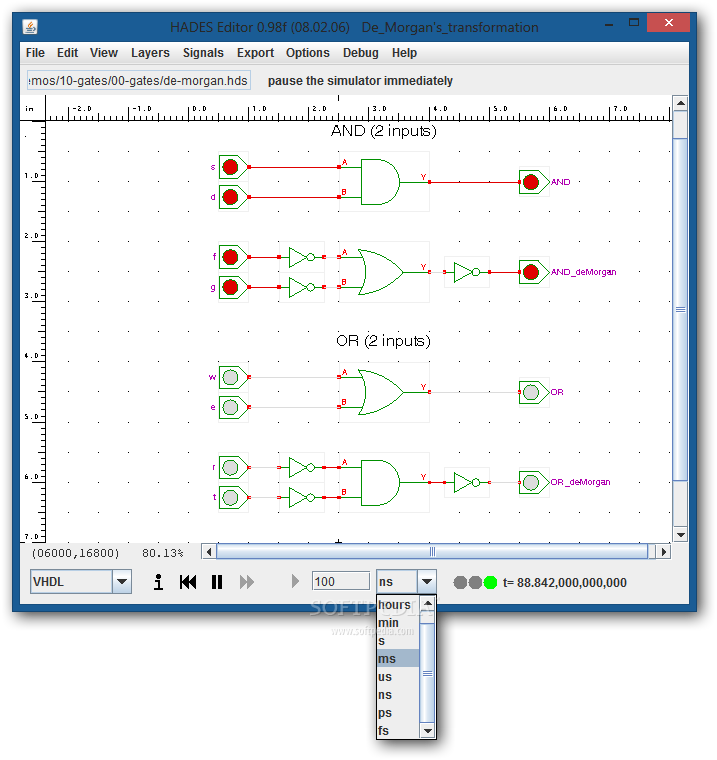This screenshot has width=717, height=760.
Task: Collapse the ns time unit dropdown arrow
Action: pos(427,582)
